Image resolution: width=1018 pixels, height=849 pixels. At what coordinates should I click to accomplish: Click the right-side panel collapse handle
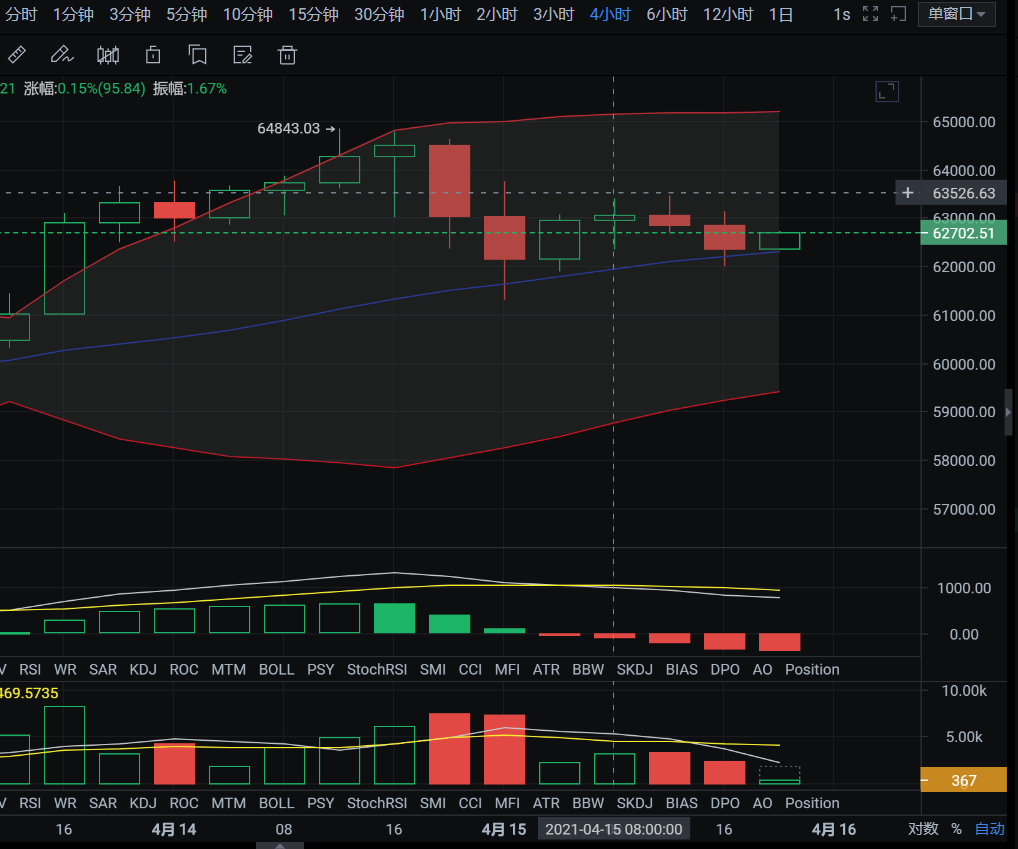pyautogui.click(x=1008, y=411)
